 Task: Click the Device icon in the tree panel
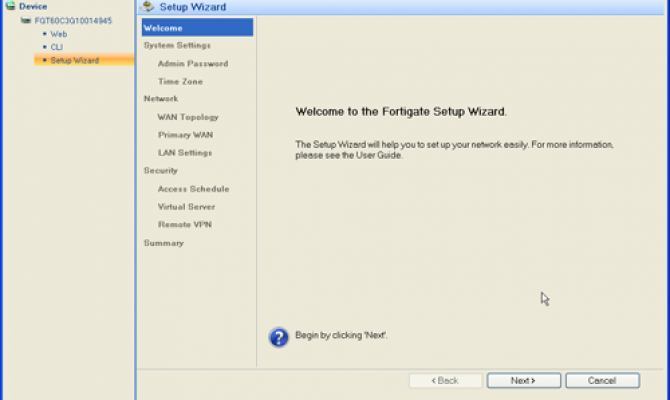[x=10, y=6]
